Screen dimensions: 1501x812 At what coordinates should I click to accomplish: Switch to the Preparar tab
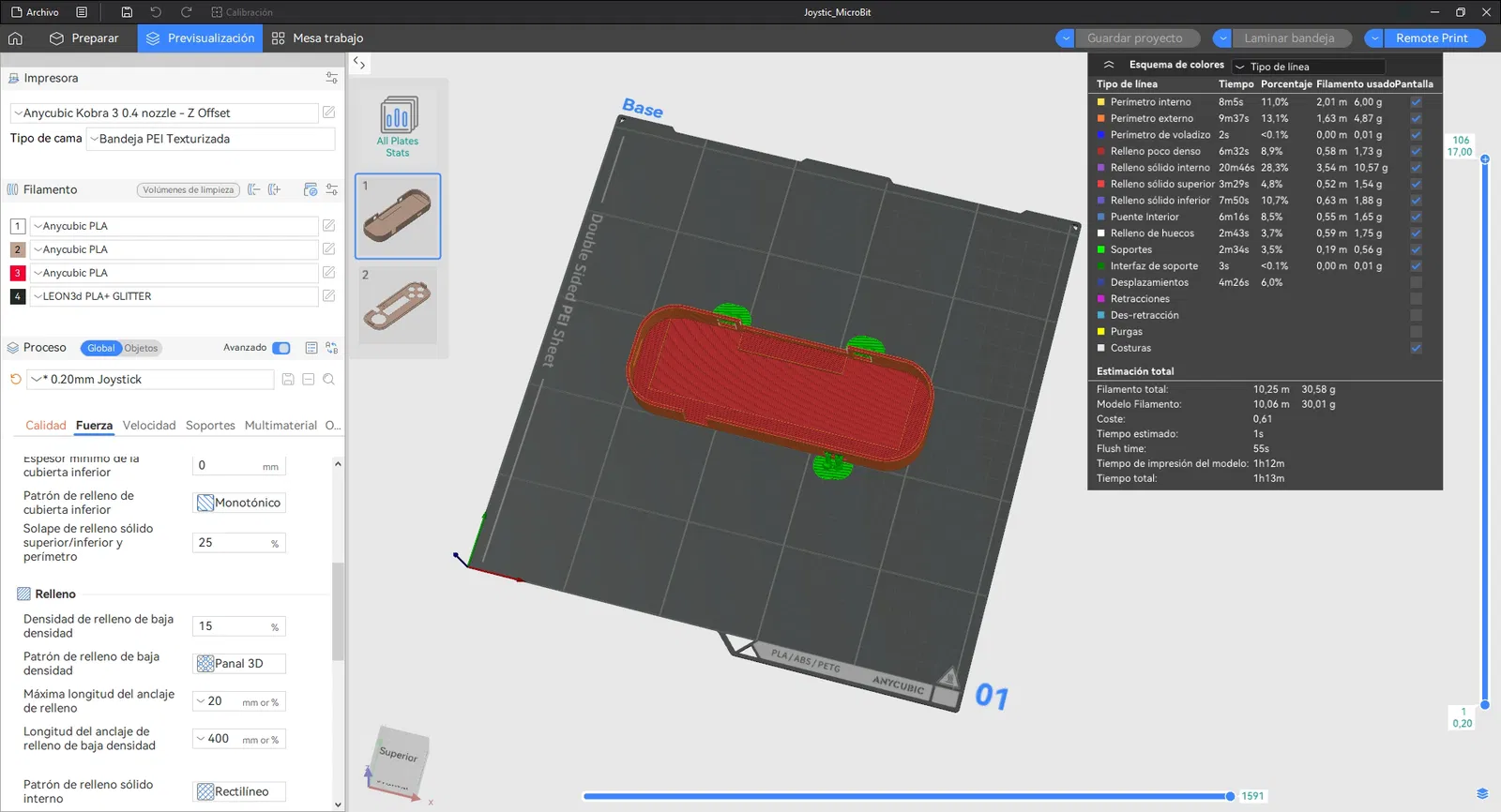coord(84,38)
